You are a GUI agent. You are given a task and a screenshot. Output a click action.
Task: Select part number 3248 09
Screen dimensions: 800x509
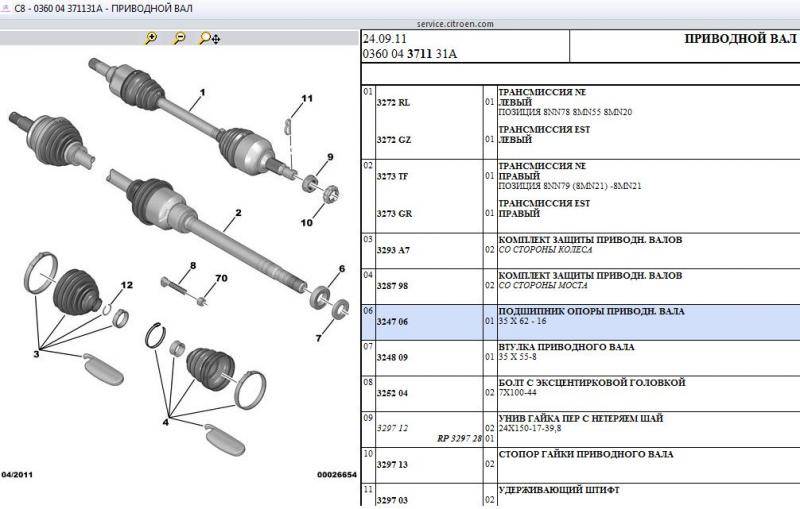point(392,358)
